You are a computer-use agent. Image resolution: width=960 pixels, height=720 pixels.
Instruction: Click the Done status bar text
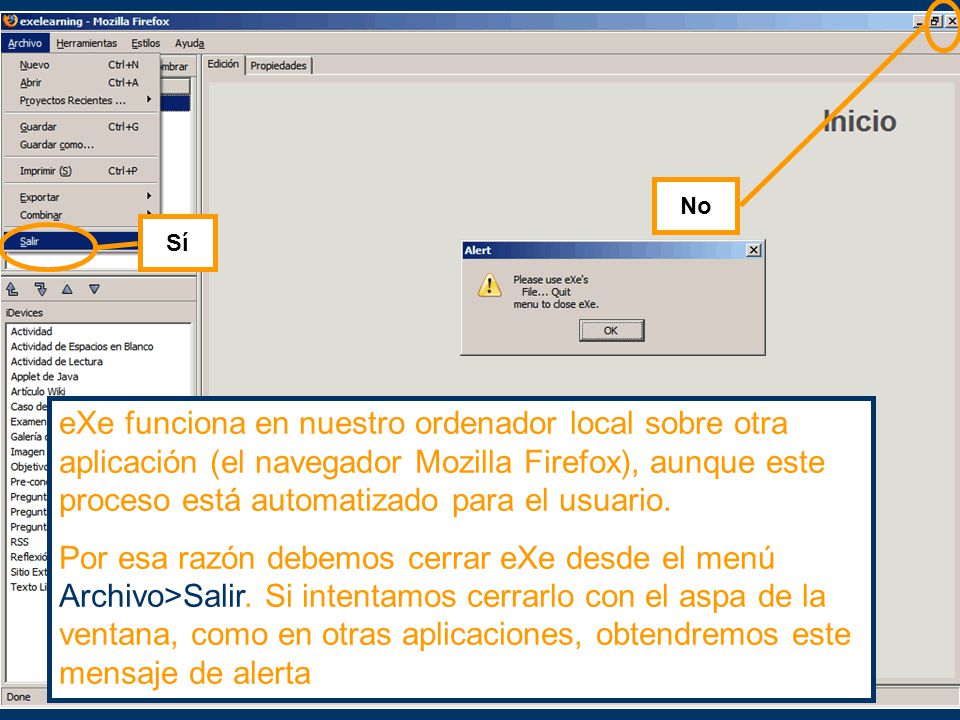click(x=19, y=697)
